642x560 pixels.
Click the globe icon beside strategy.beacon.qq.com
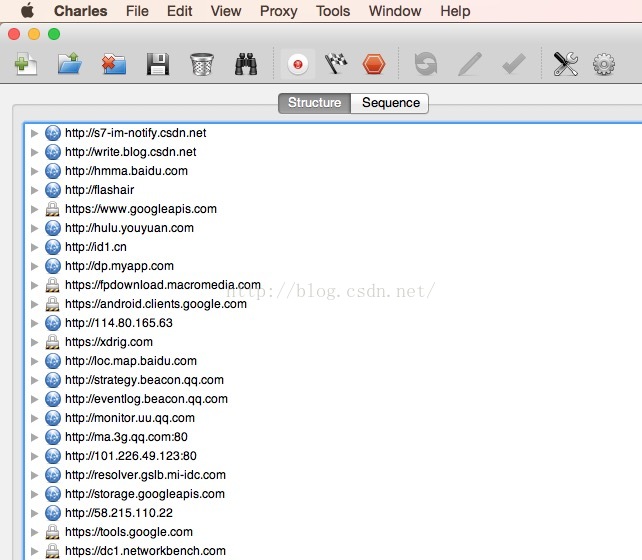[x=53, y=380]
